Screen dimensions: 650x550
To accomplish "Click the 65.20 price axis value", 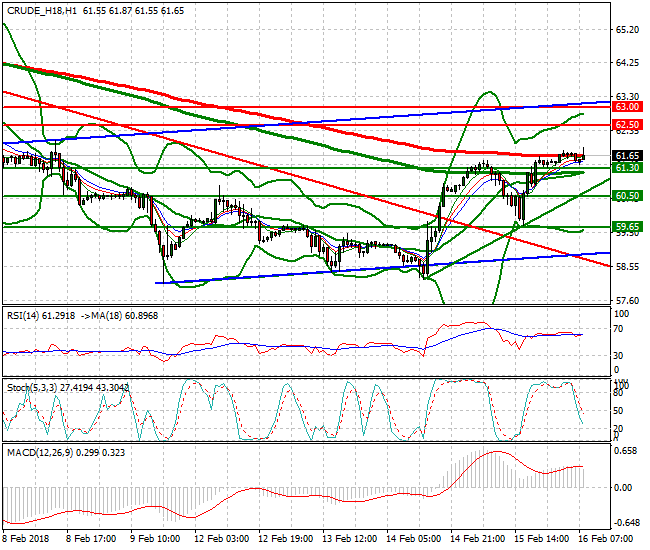I will pos(627,30).
